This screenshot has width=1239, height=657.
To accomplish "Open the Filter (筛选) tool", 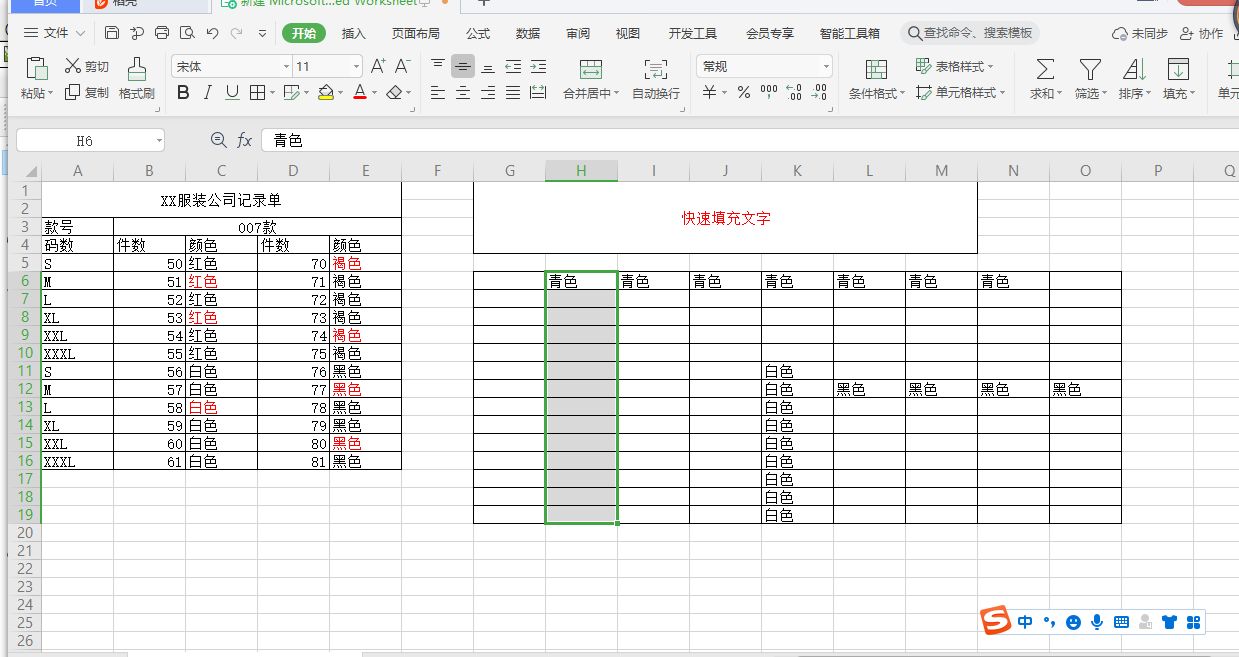I will 1090,69.
